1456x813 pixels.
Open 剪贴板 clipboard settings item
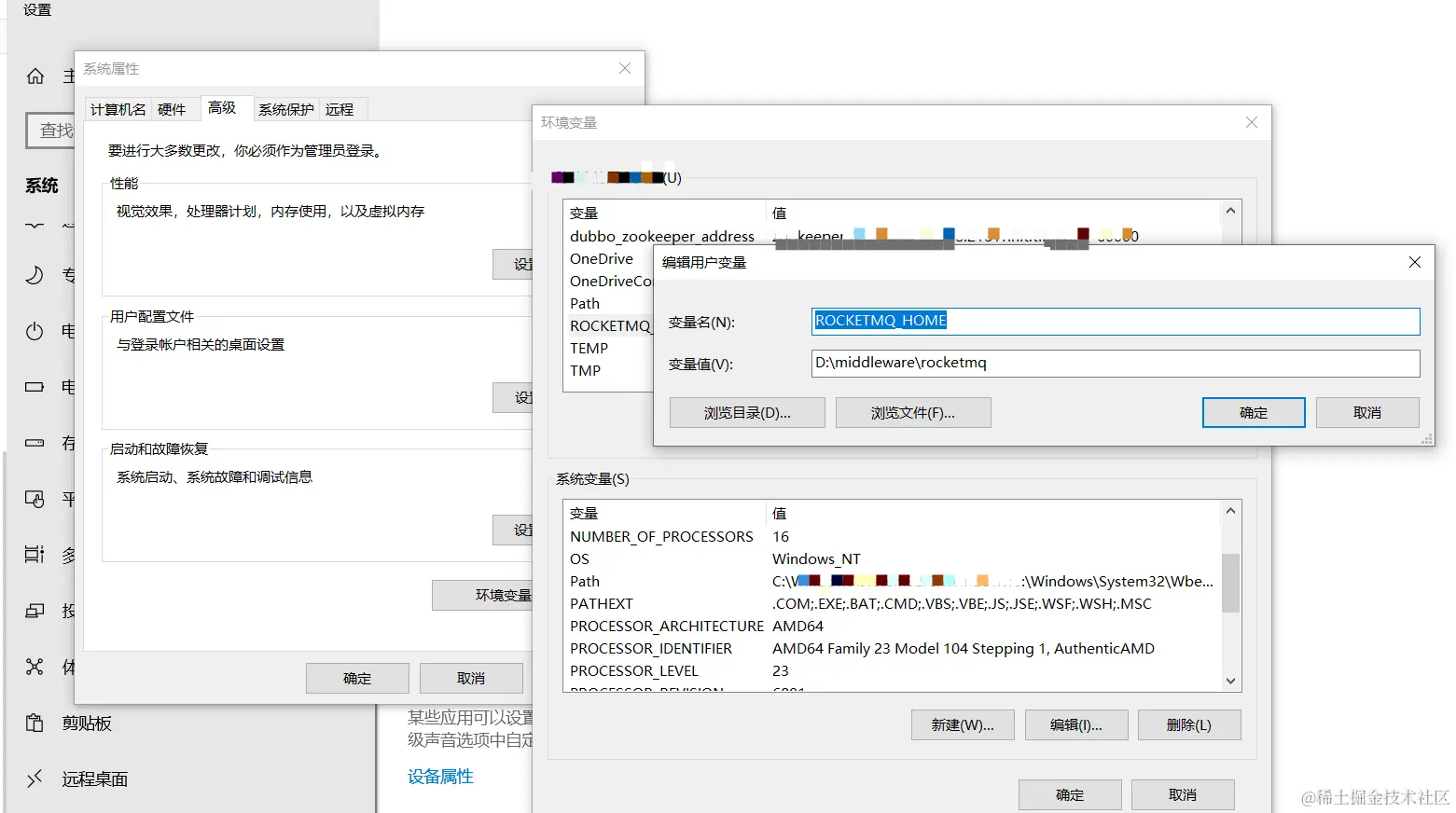pyautogui.click(x=87, y=723)
